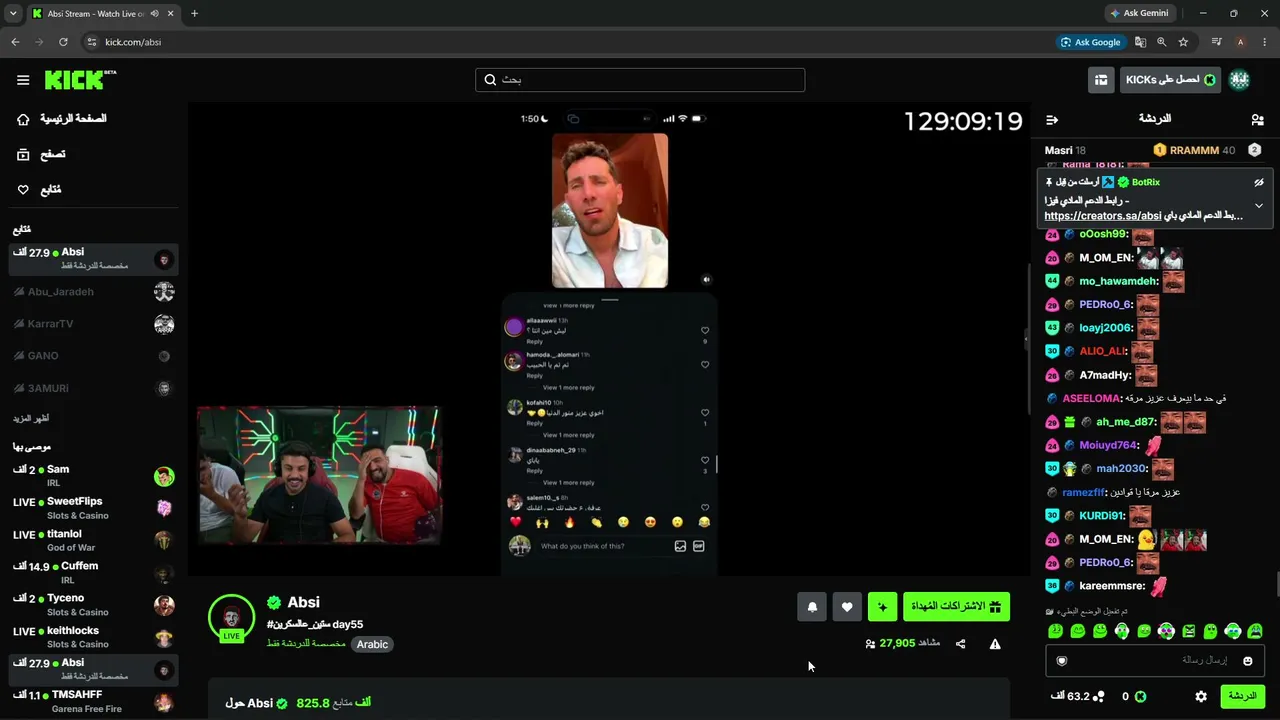Click the Ask Gemini button
1280x720 pixels.
pos(1138,13)
